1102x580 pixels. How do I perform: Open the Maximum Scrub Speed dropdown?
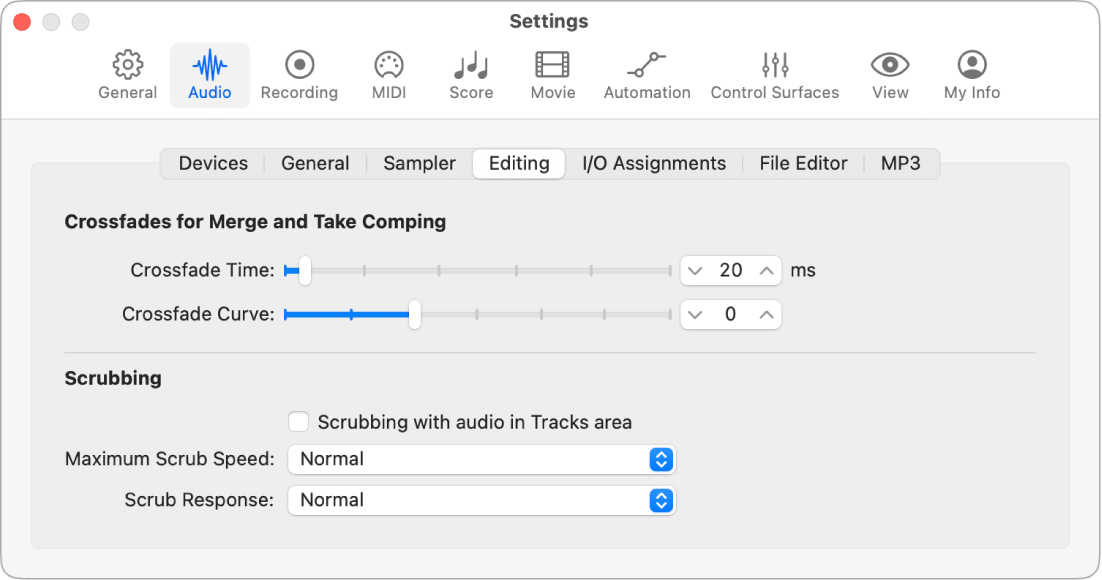[x=482, y=459]
